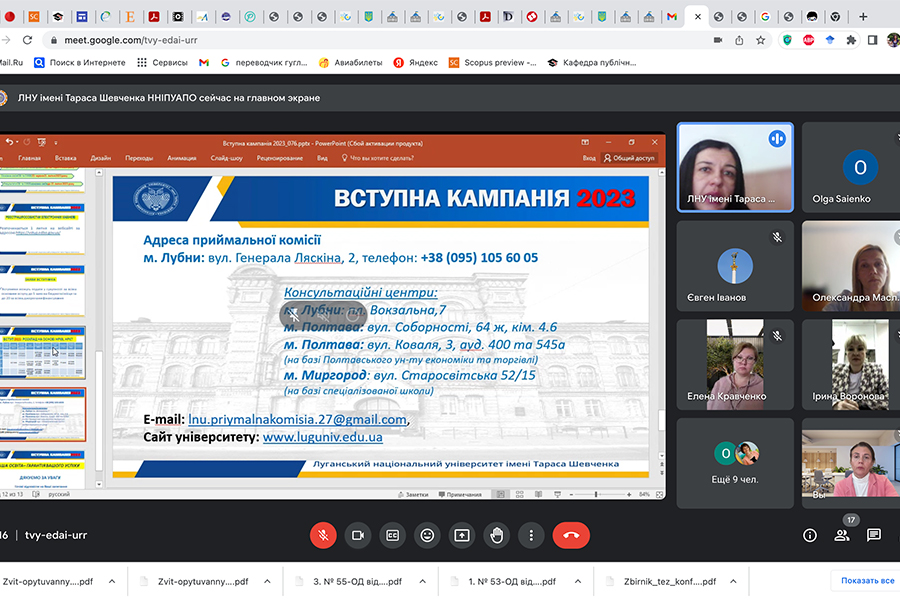Show participants list people icon

click(842, 535)
